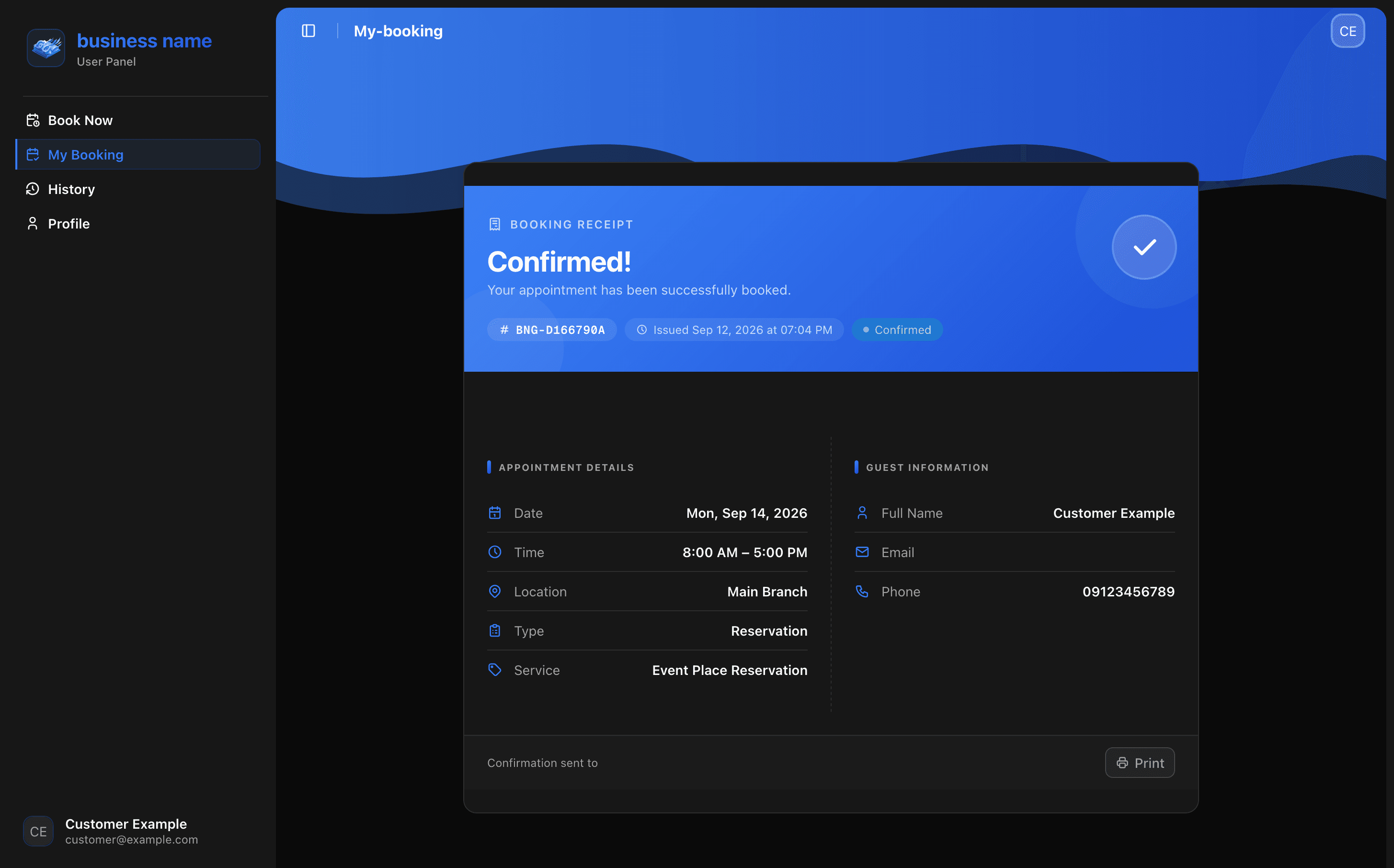Click the tag icon beside Service
The height and width of the screenshot is (868, 1394).
point(495,670)
